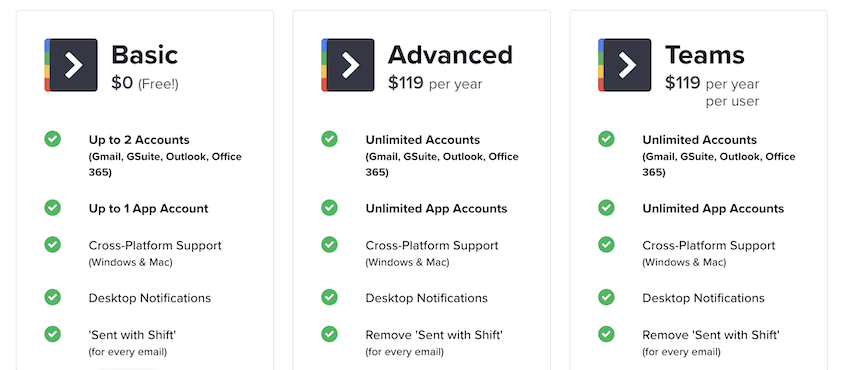The width and height of the screenshot is (850, 370).
Task: Click Basic plan's 'Sent with Shift' check icon
Action: (53, 334)
